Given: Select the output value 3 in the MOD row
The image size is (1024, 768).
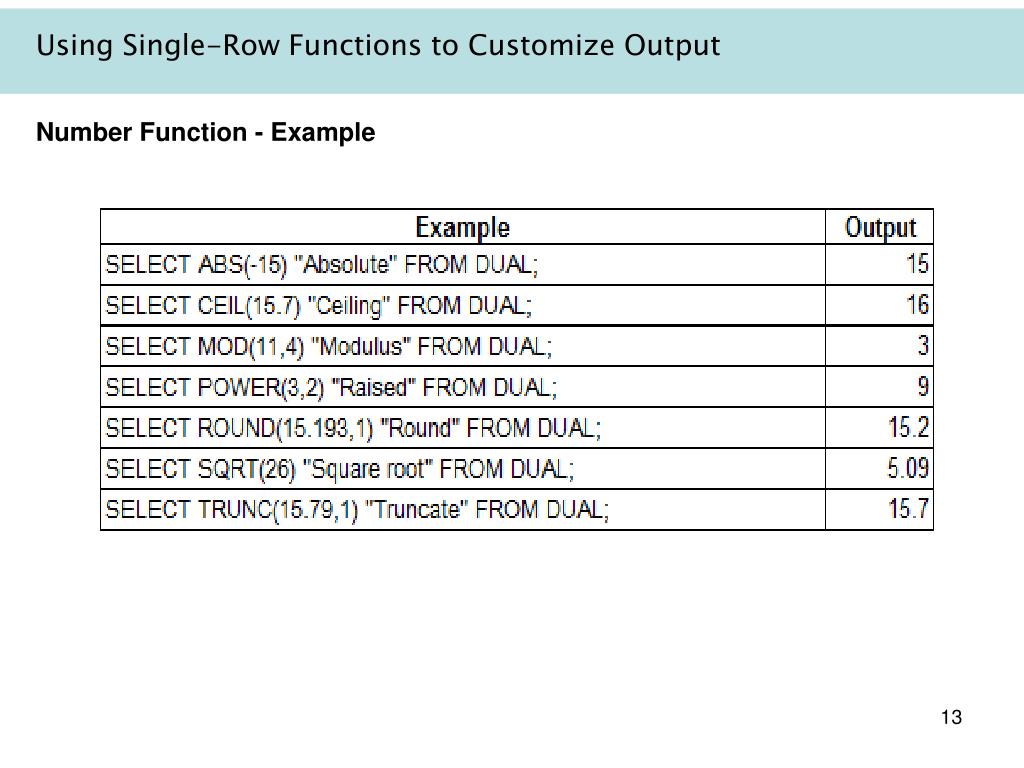Looking at the screenshot, I should click(x=923, y=345).
